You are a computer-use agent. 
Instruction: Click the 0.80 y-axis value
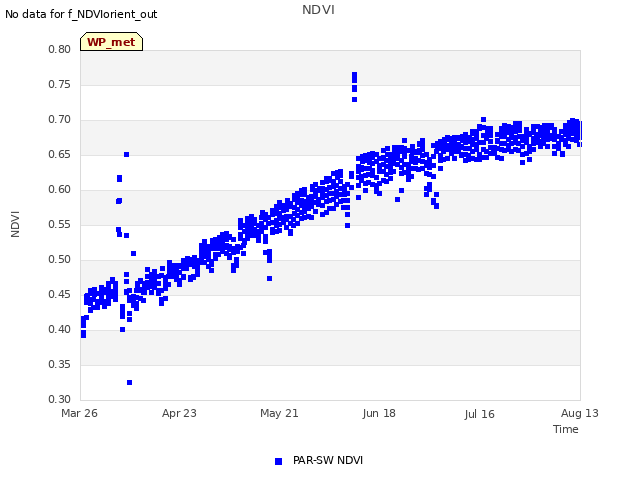[60, 49]
